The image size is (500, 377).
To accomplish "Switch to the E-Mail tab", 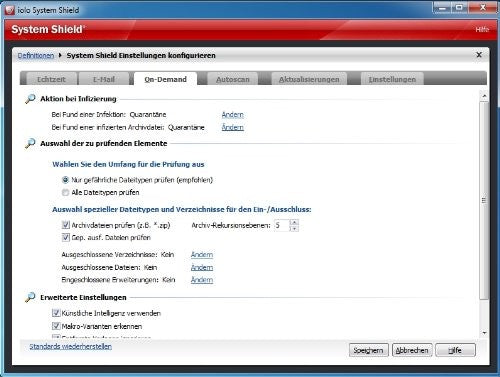I will tap(104, 79).
